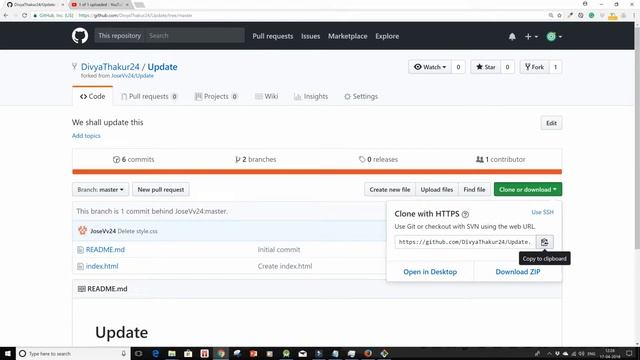
Task: Go to Marketplace in top navigation
Action: point(348,36)
